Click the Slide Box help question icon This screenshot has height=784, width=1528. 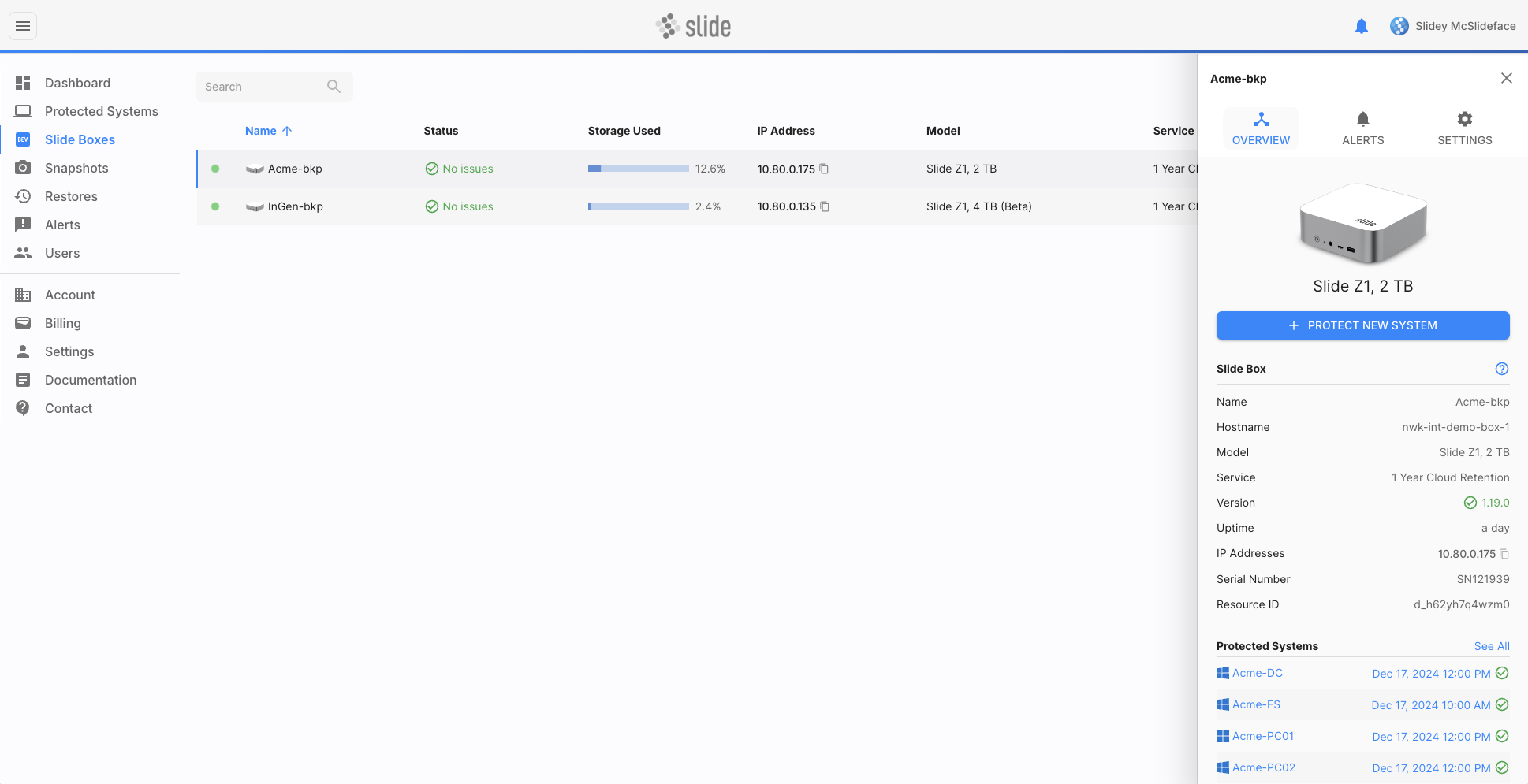(1502, 369)
